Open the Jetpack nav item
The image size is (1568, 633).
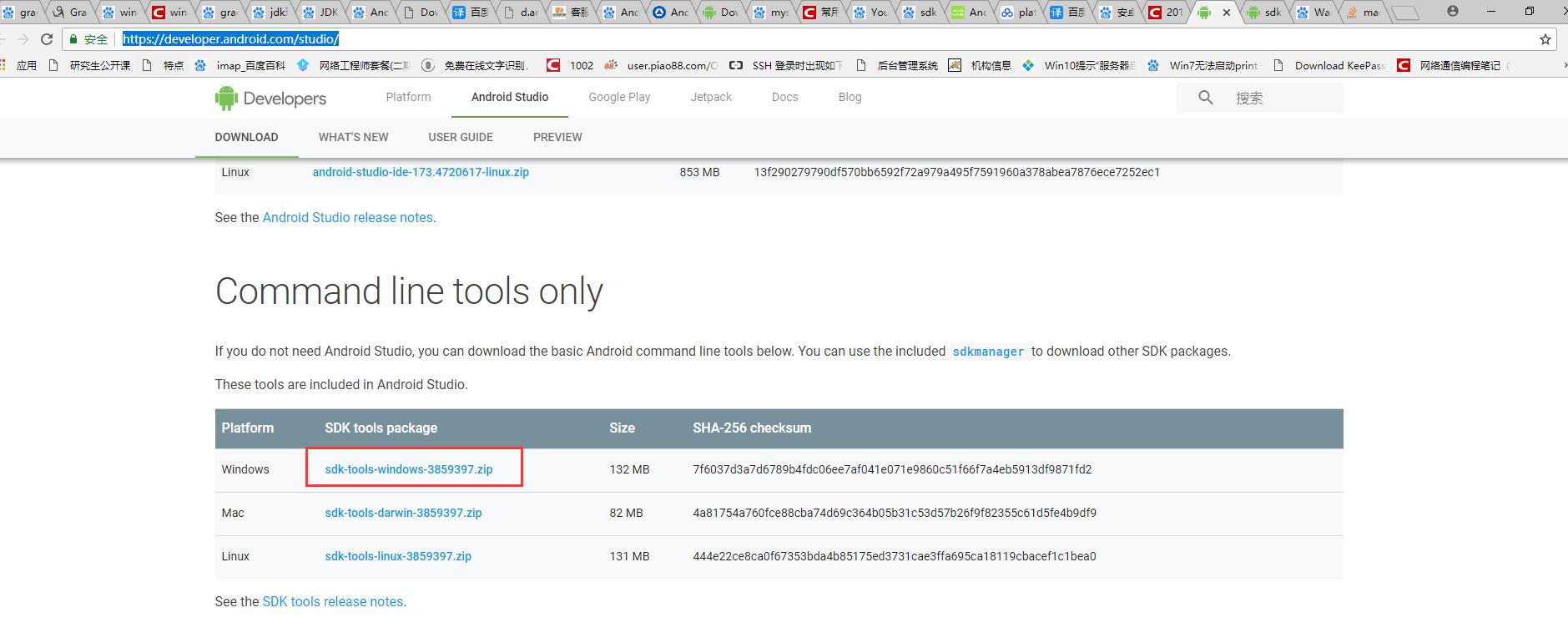[711, 97]
